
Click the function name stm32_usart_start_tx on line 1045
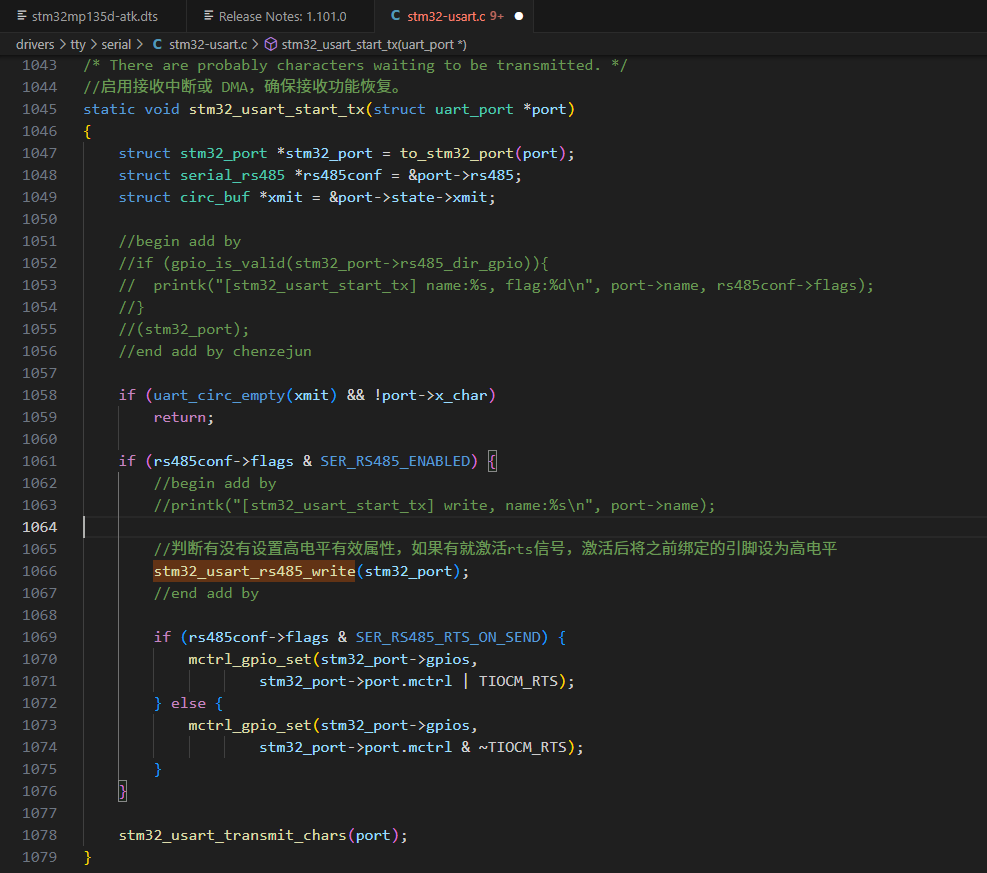(277, 110)
